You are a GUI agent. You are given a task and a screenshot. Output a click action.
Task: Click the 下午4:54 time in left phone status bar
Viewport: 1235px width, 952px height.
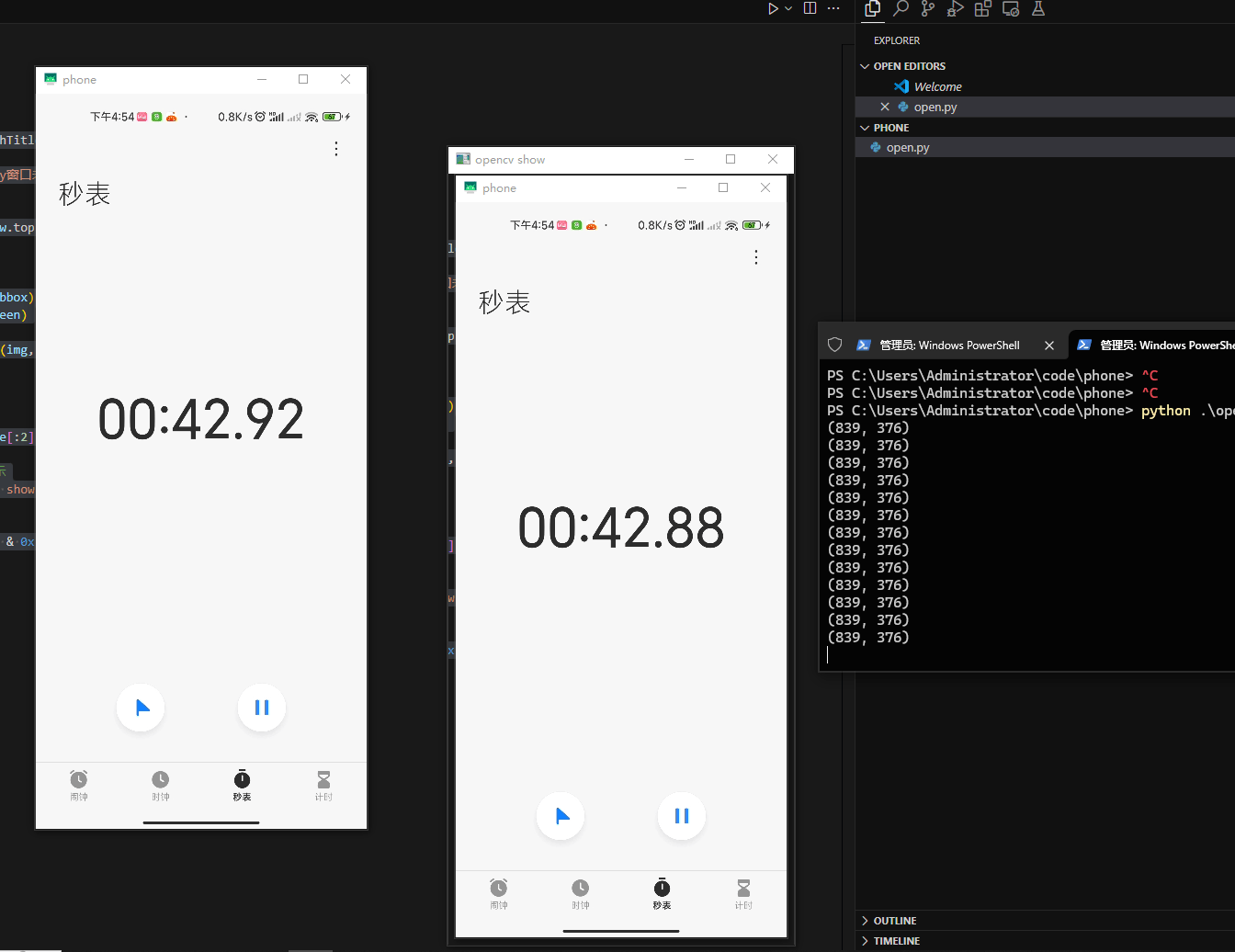point(112,117)
